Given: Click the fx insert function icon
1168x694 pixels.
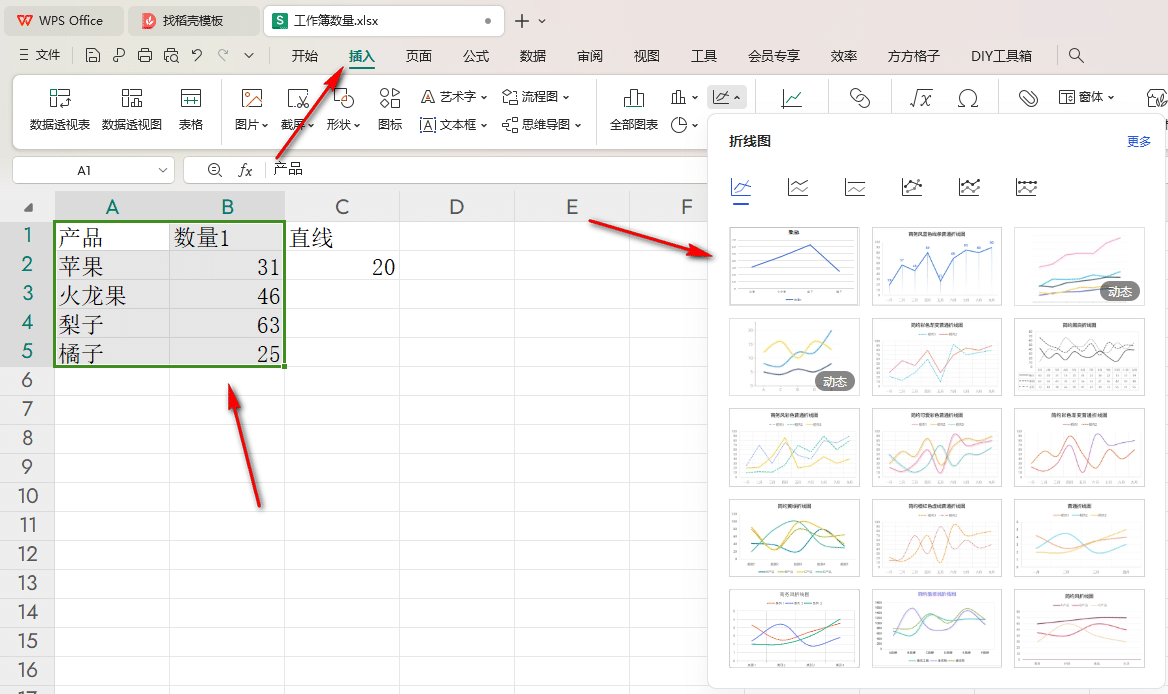Looking at the screenshot, I should 245,170.
